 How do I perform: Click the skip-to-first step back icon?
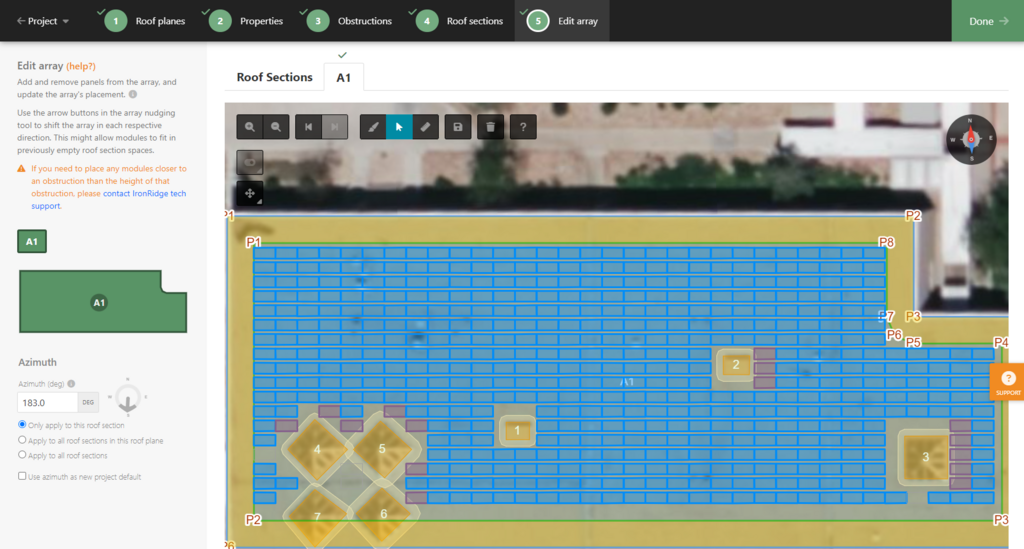pos(309,127)
